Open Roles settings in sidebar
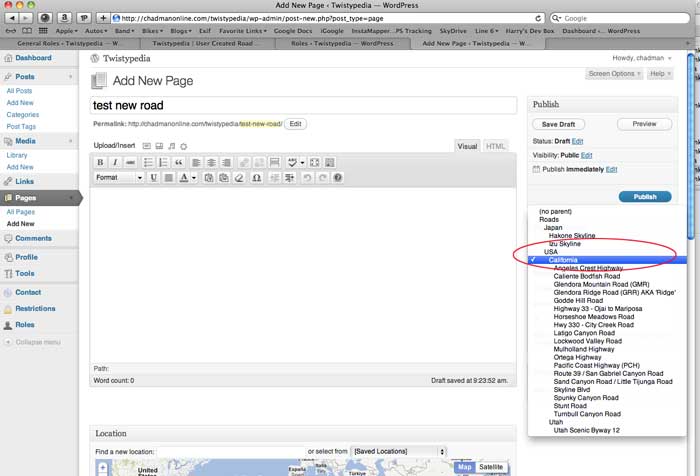700x476 pixels. [25, 325]
